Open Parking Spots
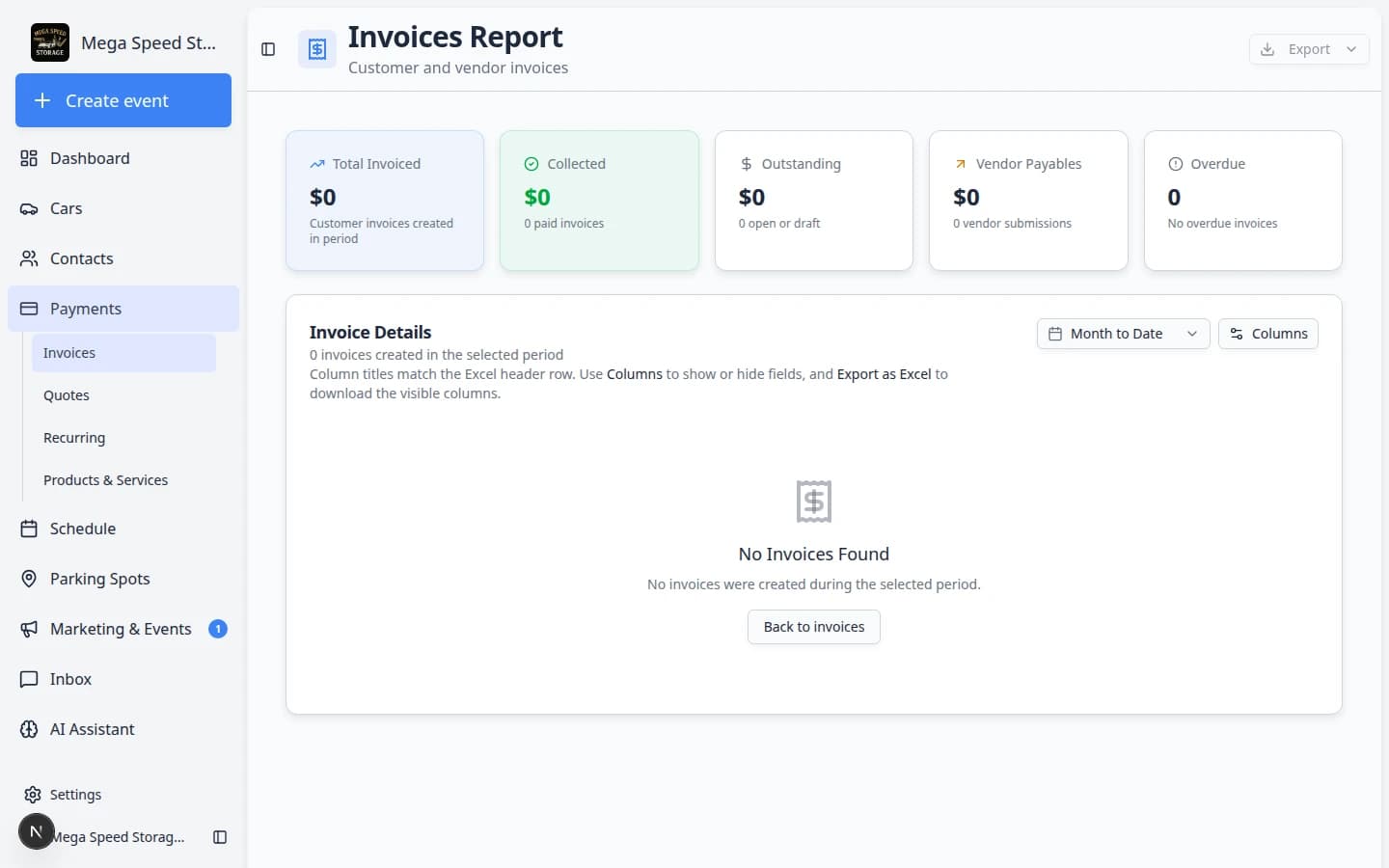Image resolution: width=1389 pixels, height=868 pixels. click(123, 579)
